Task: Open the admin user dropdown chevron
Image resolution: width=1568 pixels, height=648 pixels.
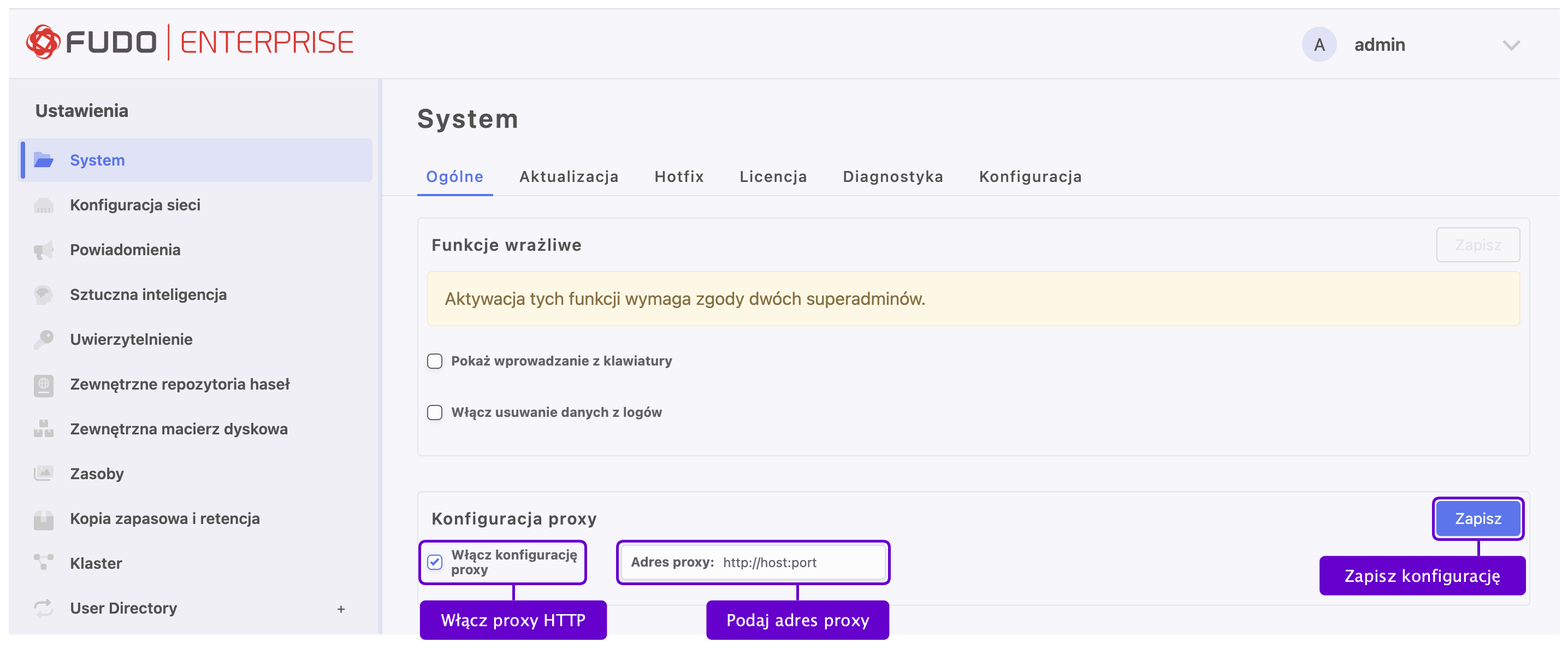Action: [x=1510, y=45]
